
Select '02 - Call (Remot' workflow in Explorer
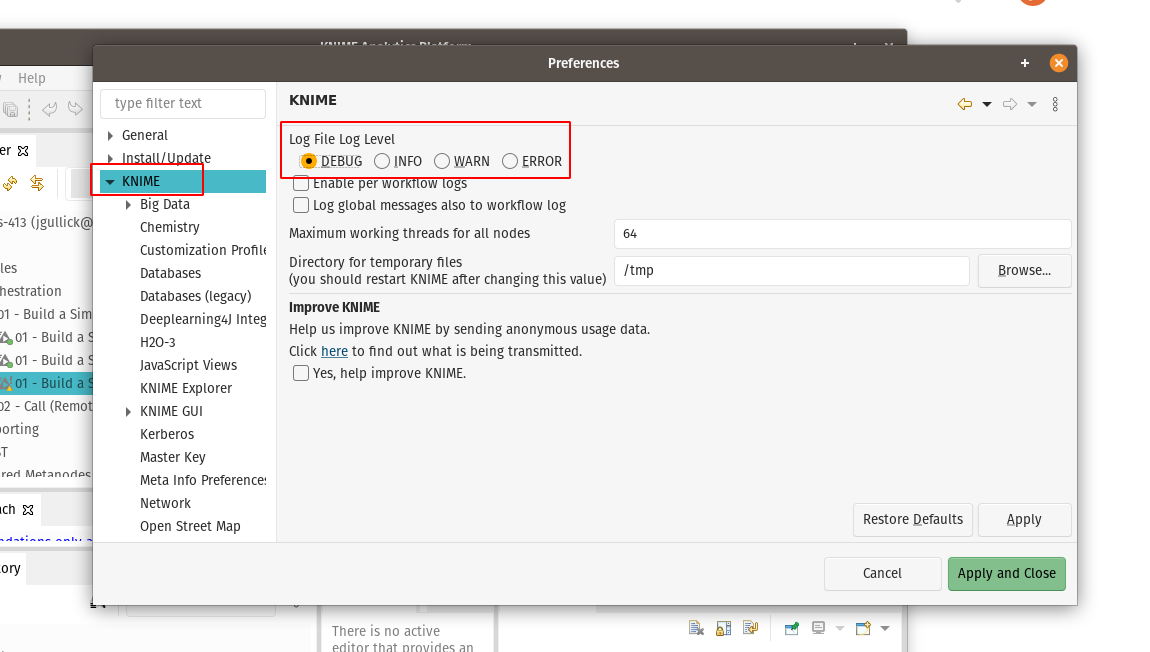pos(46,406)
